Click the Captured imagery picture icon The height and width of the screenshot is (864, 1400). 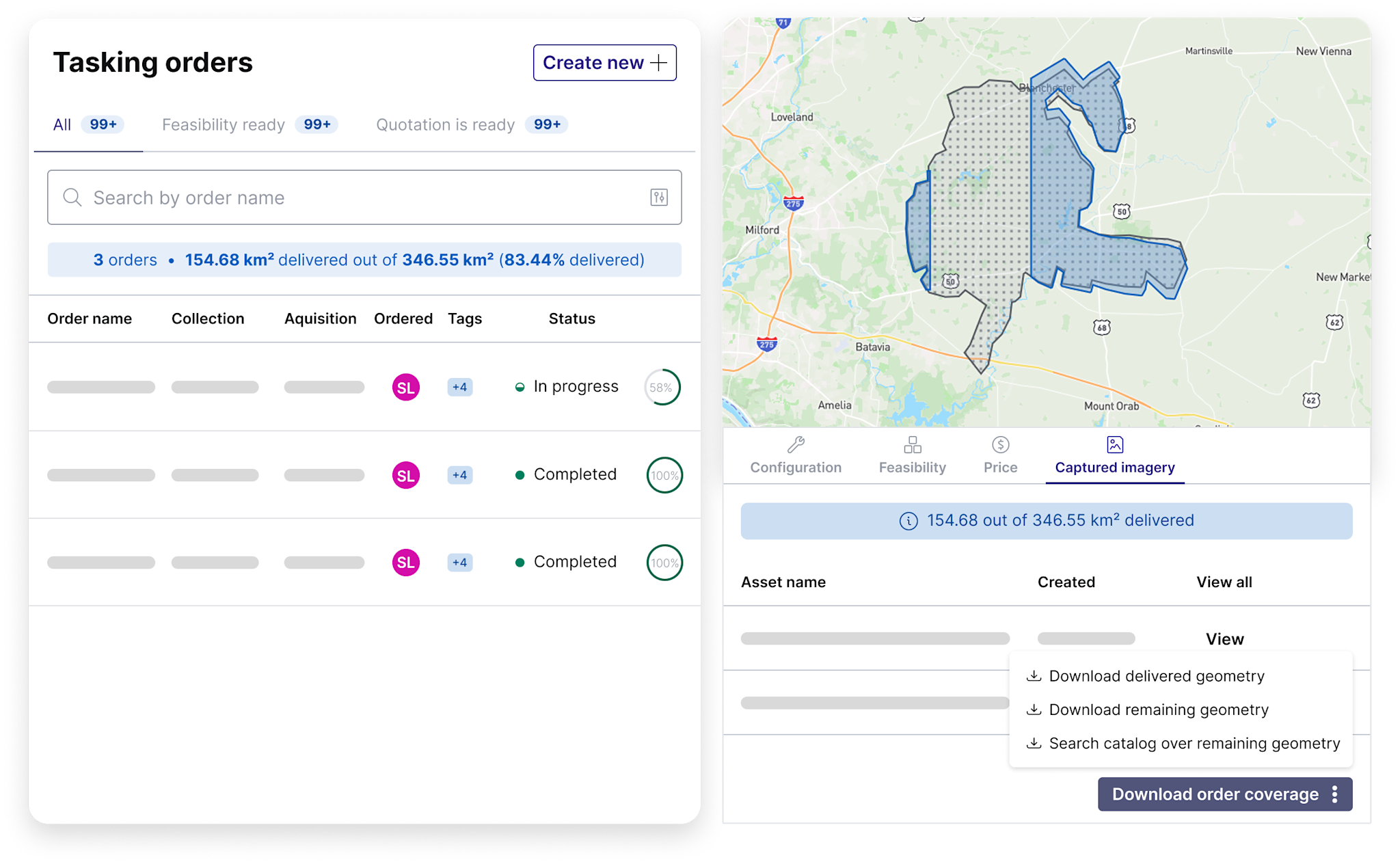coord(1114,444)
